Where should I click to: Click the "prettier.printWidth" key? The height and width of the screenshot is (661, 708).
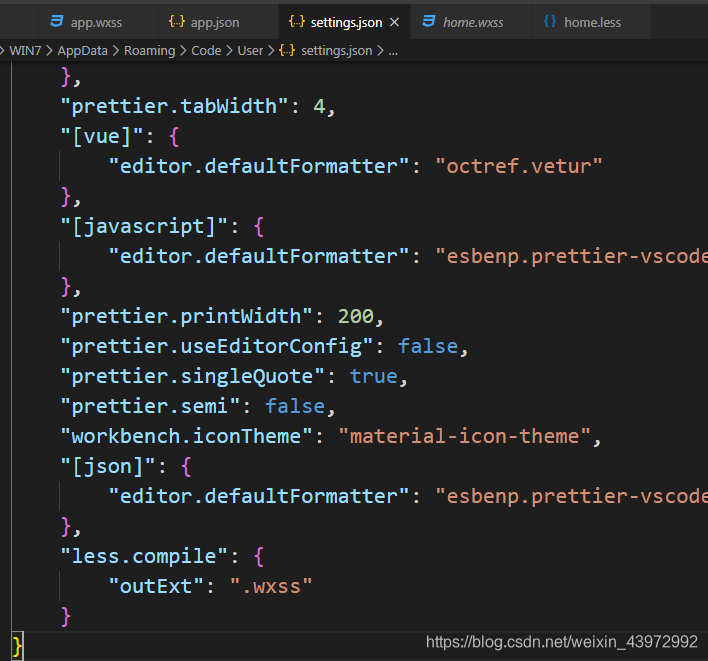(x=186, y=316)
